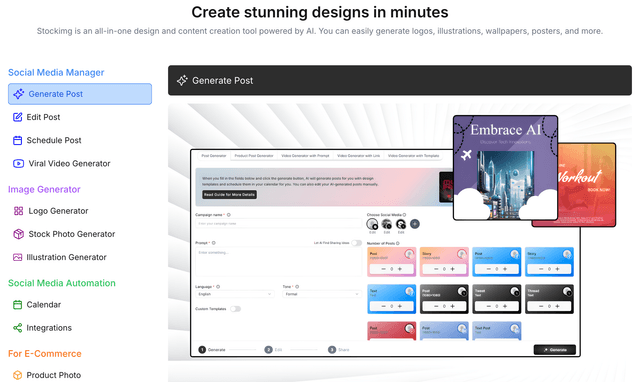
Task: Switch to the Product Post Generator tab
Action: [254, 156]
